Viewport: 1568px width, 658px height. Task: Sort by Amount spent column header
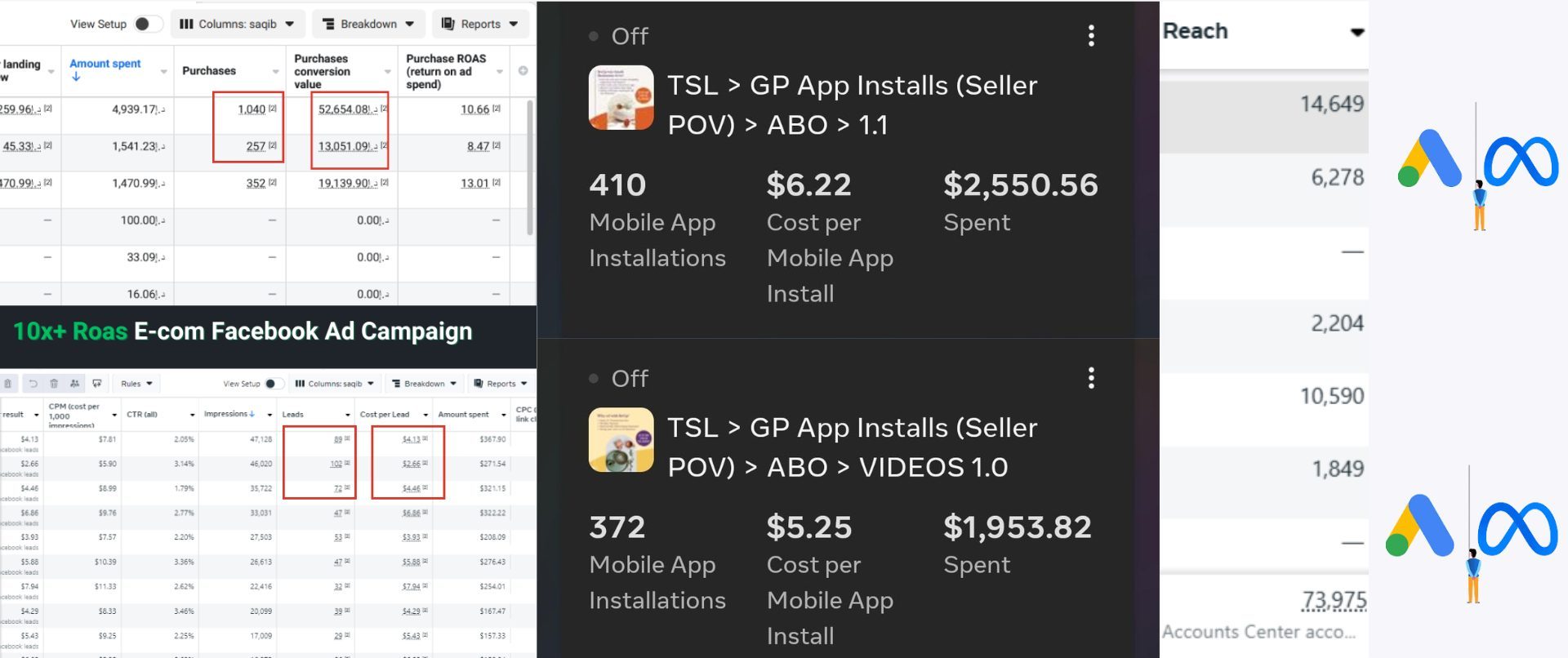click(x=105, y=64)
